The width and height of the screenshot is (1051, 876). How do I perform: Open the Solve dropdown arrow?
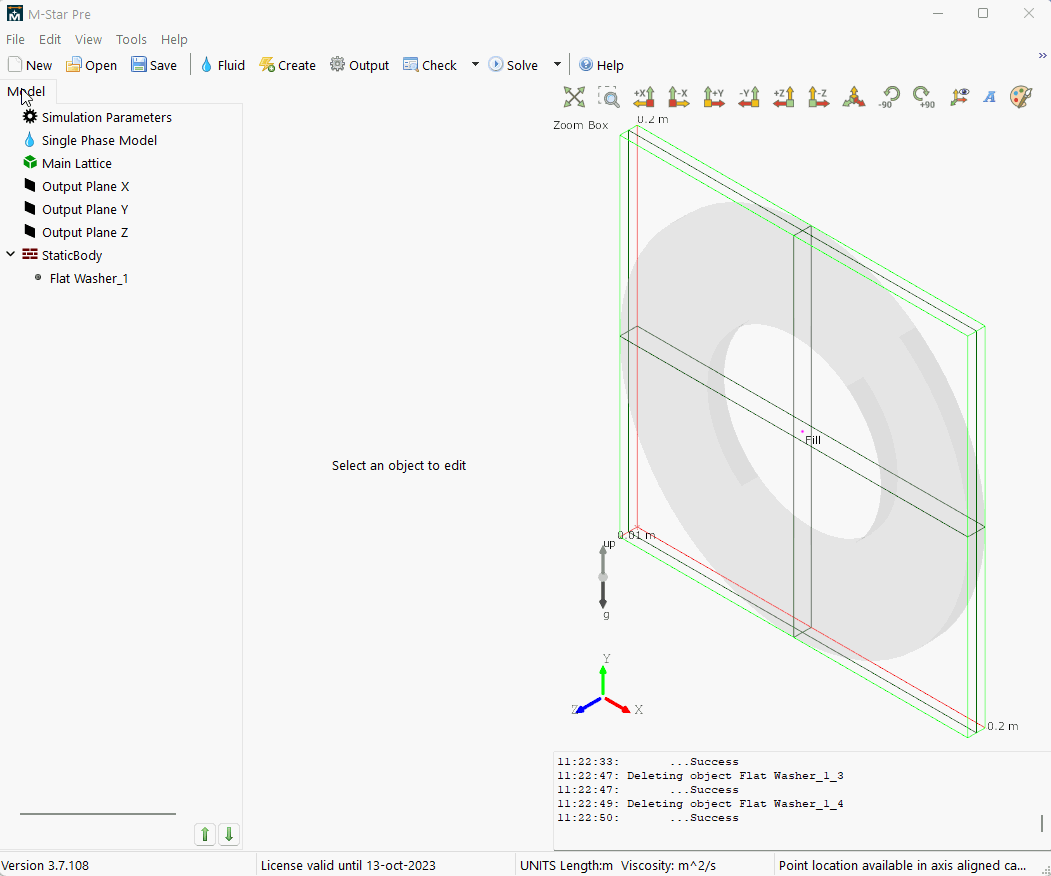557,64
